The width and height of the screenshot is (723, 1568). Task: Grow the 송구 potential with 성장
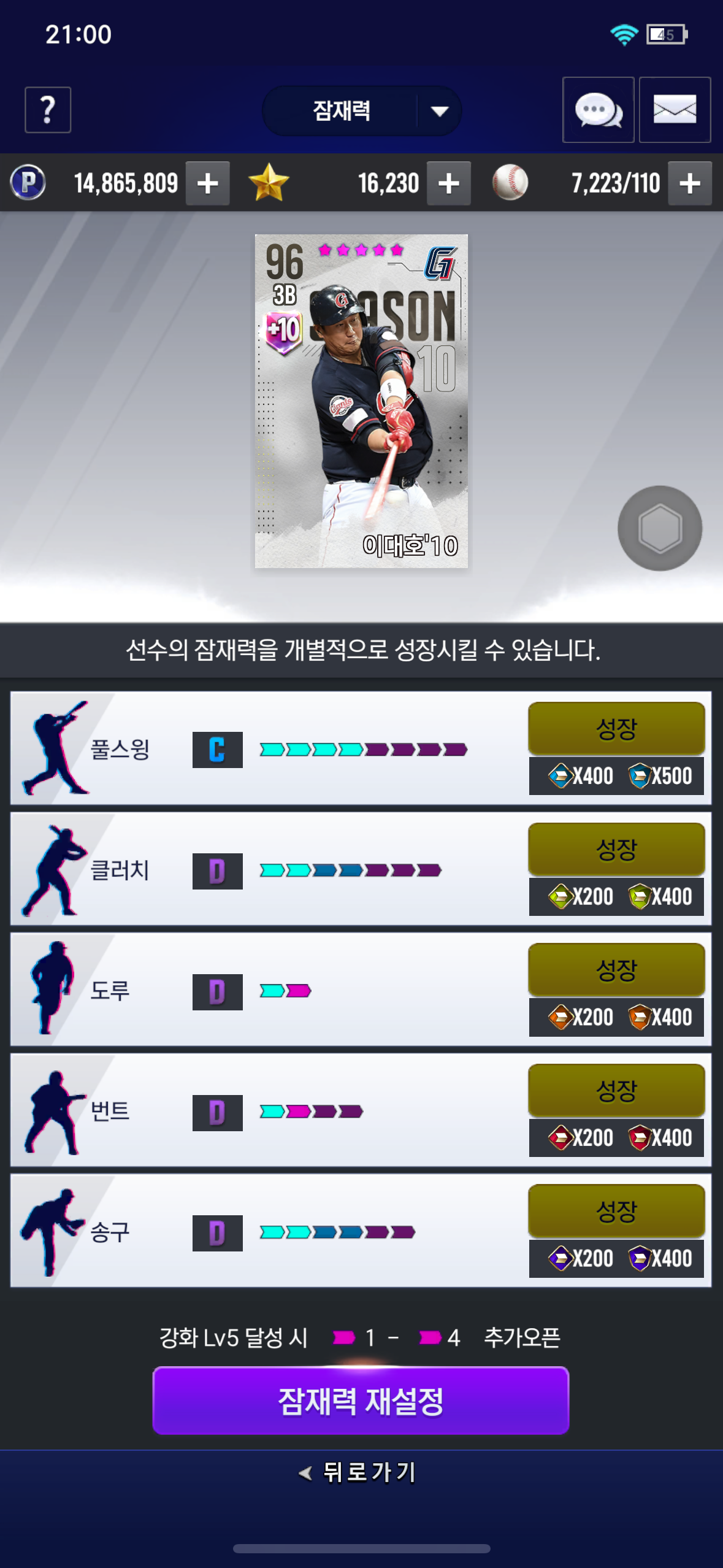pyautogui.click(x=616, y=1210)
